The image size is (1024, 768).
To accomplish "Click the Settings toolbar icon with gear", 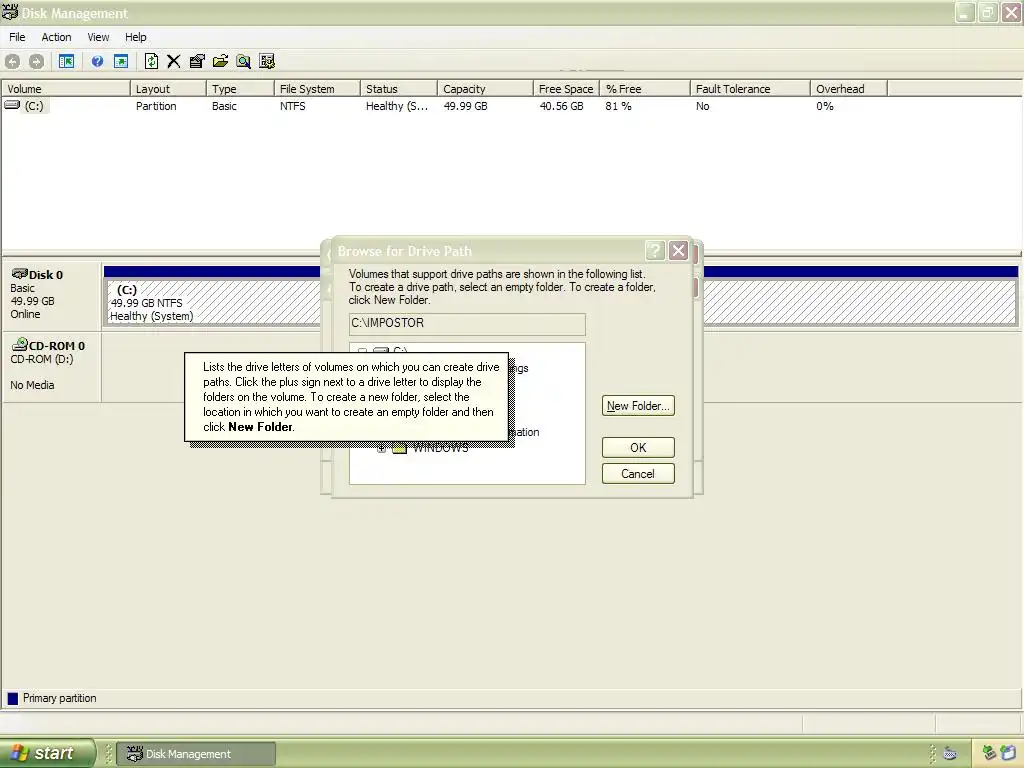I will [267, 61].
